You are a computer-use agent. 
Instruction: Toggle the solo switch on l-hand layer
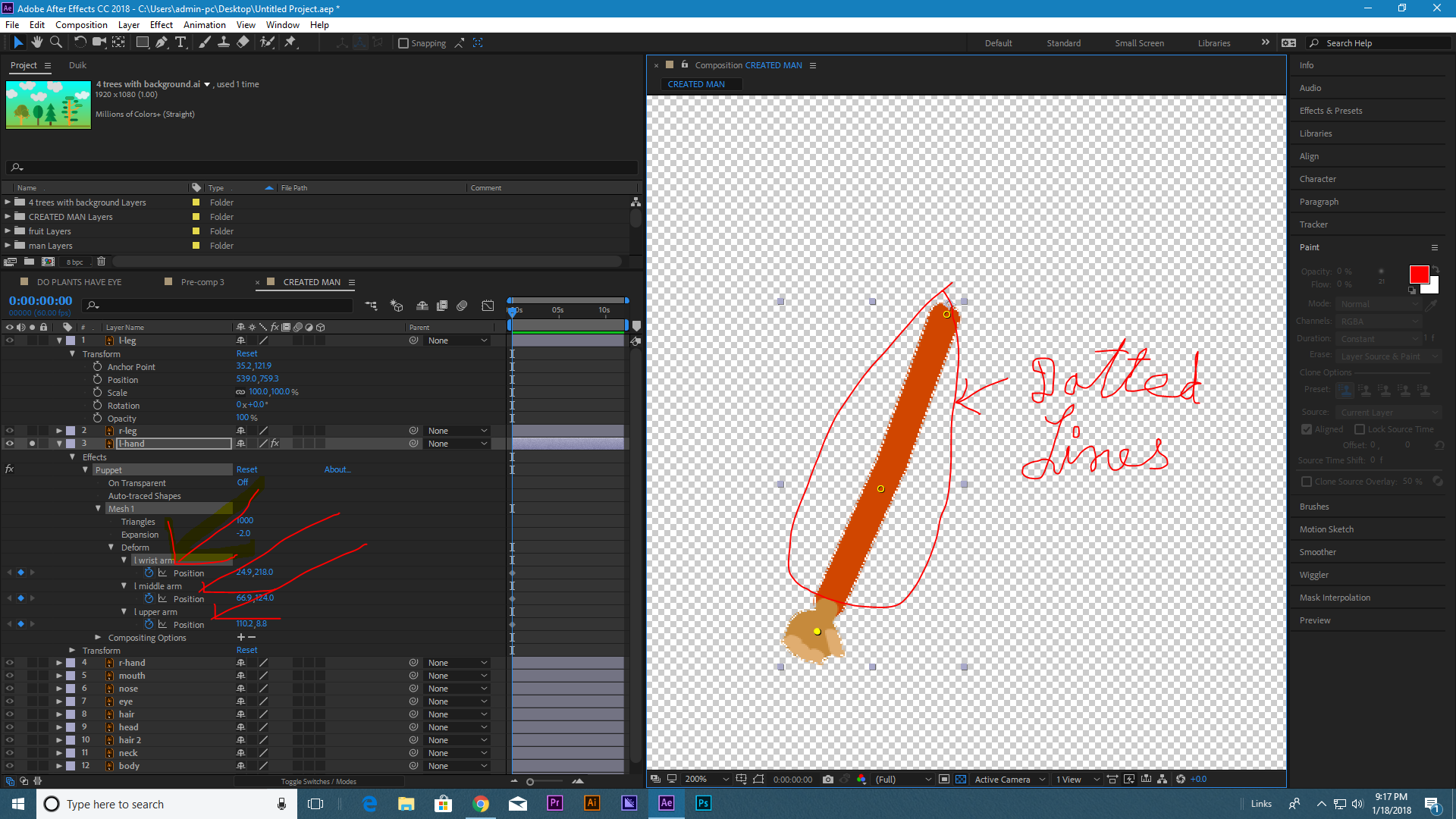32,444
